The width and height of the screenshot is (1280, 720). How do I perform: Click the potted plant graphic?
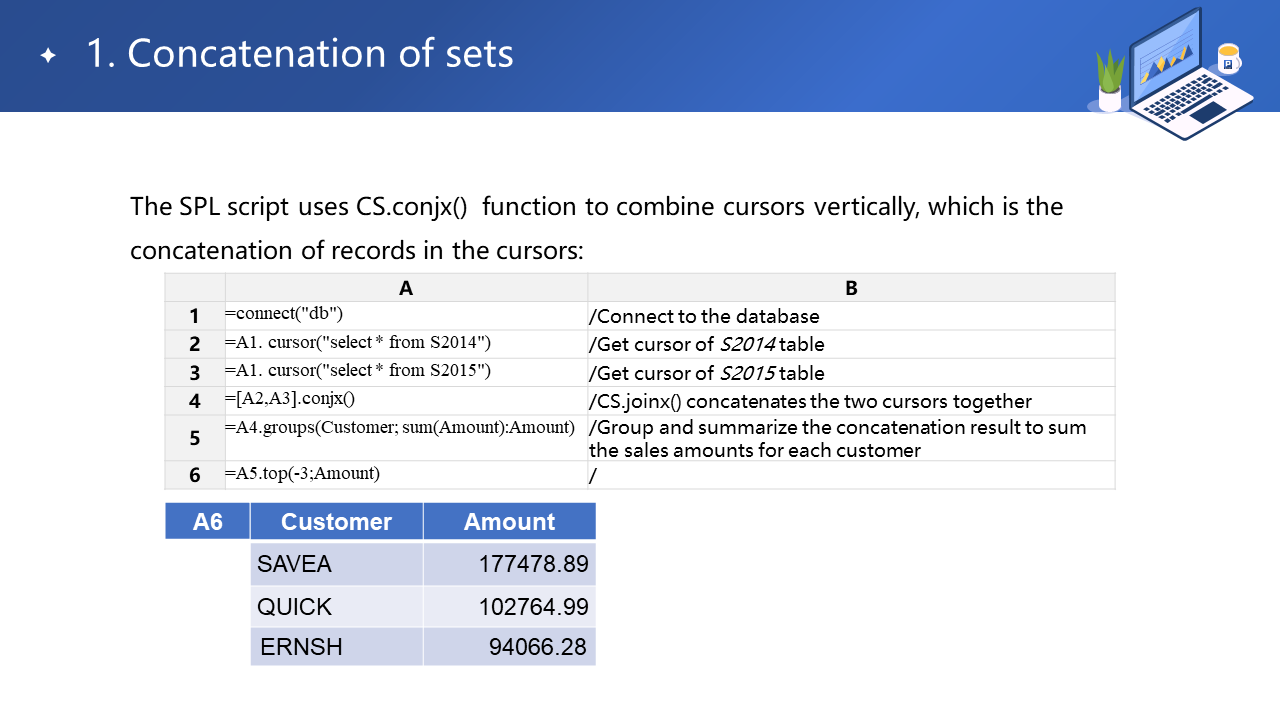(x=1110, y=82)
